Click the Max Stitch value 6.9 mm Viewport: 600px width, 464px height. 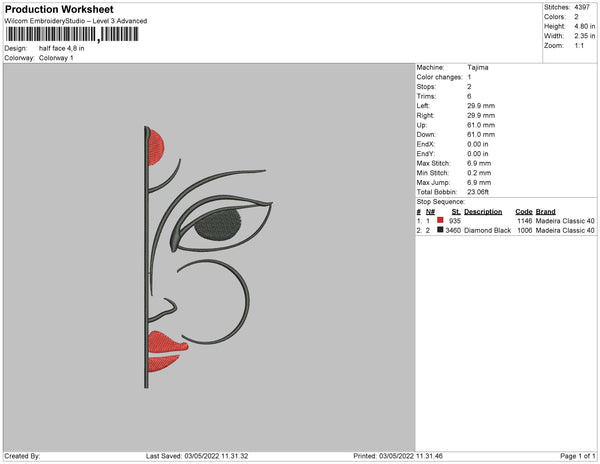click(479, 163)
